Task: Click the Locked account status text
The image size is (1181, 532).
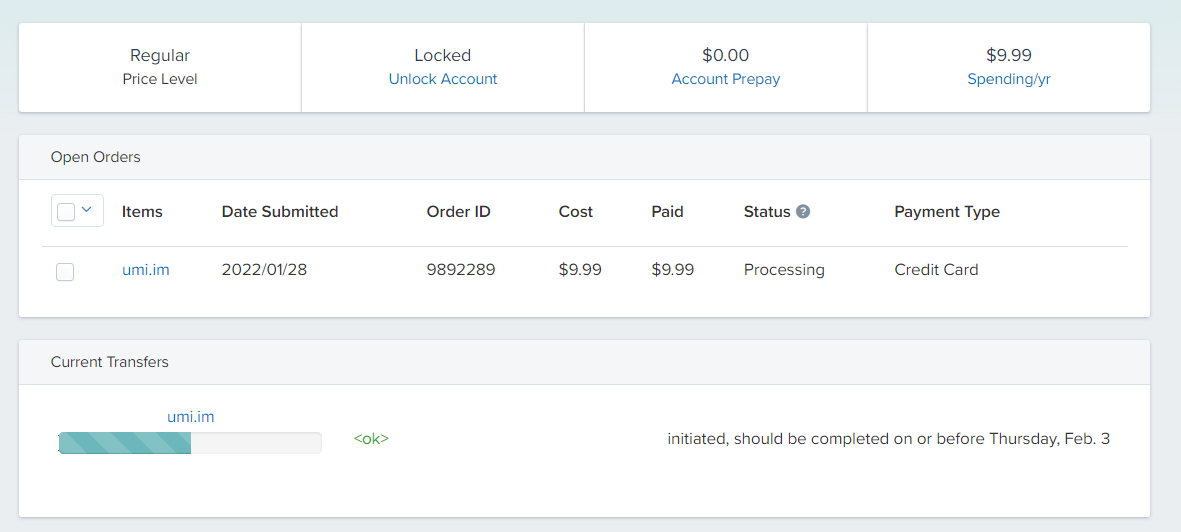Action: point(443,56)
